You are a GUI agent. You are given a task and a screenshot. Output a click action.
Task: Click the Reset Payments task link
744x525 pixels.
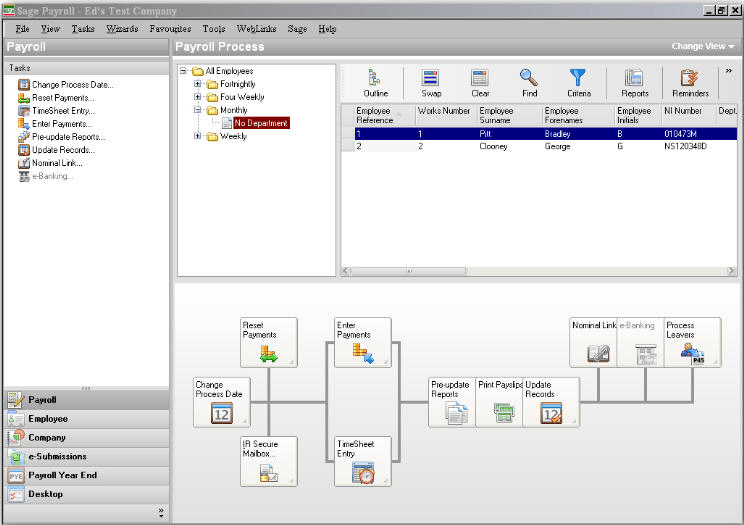tap(63, 98)
